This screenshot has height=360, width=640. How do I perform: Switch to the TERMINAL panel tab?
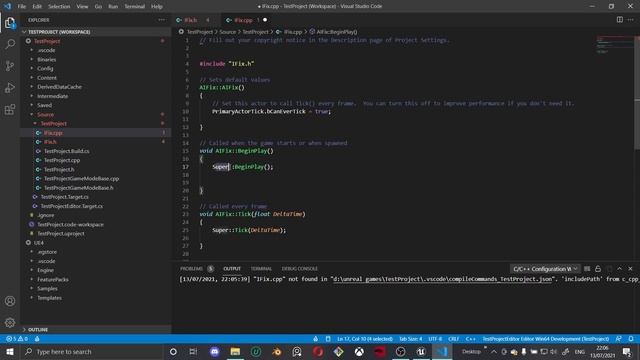pos(261,269)
